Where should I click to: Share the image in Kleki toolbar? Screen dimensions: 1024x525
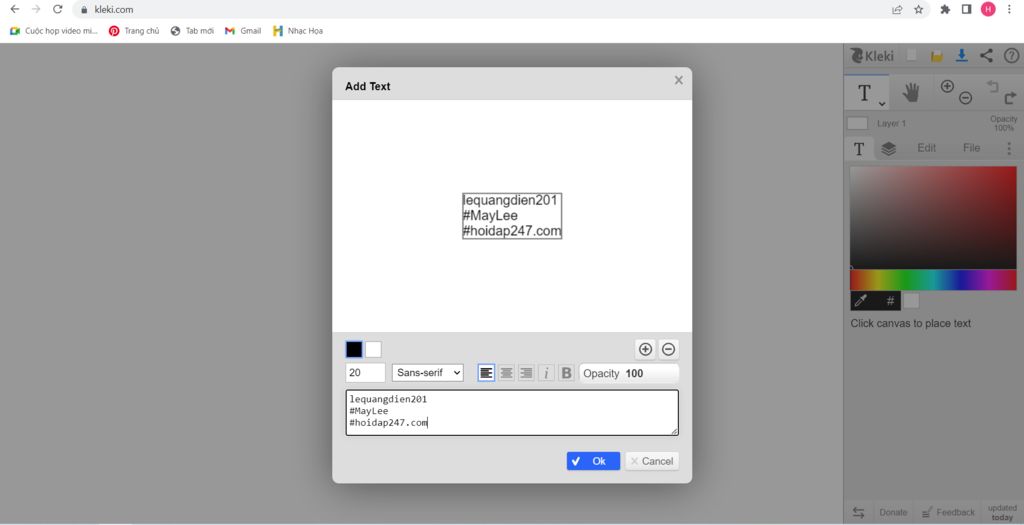pos(986,56)
